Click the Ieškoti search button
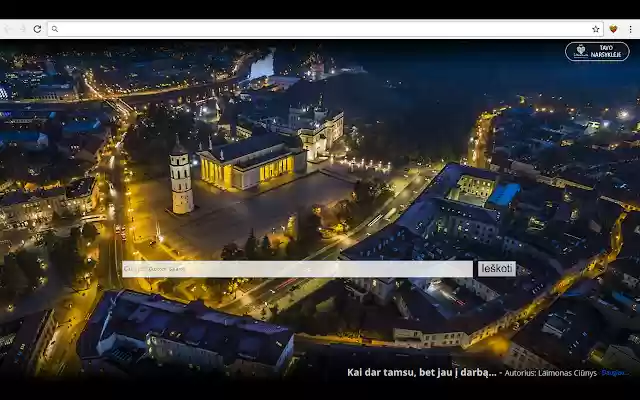This screenshot has height=400, width=640. pyautogui.click(x=497, y=269)
